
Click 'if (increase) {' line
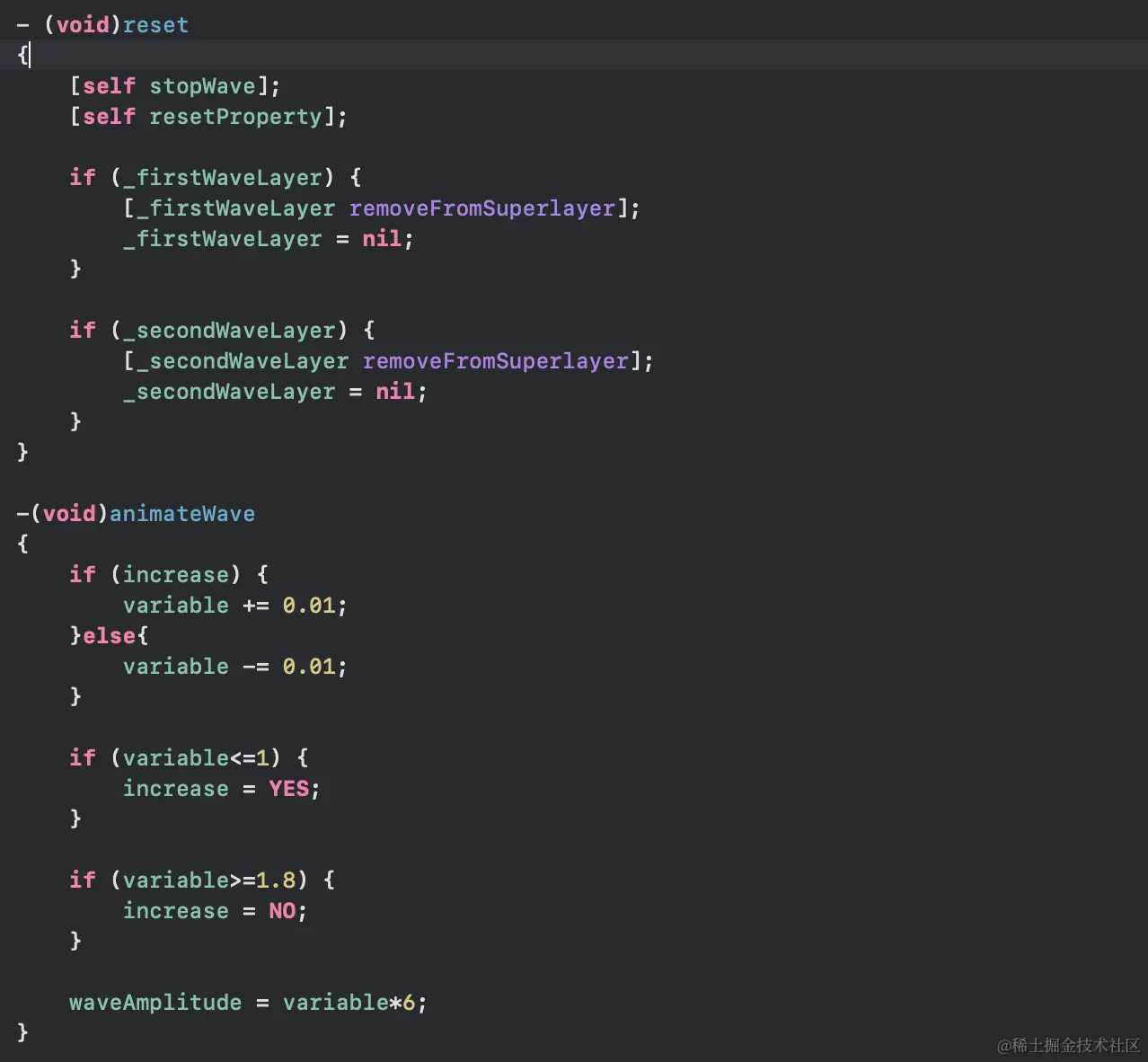pos(169,575)
